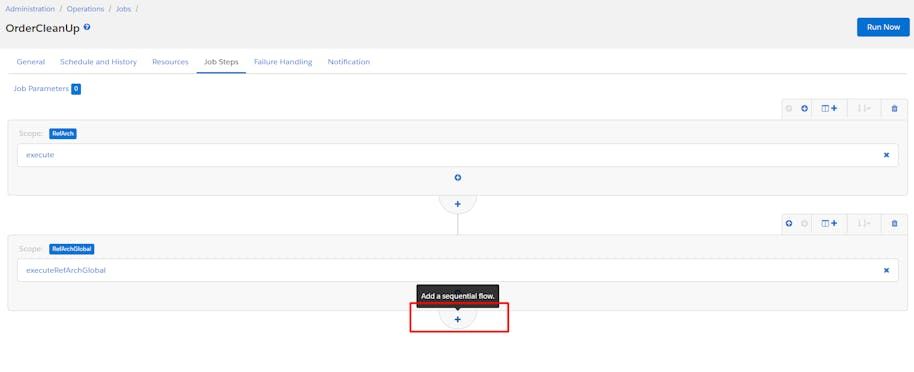Click disabled move-down arrow of RefArchGlobal flow
Screen dimensions: 914x372
[804, 223]
